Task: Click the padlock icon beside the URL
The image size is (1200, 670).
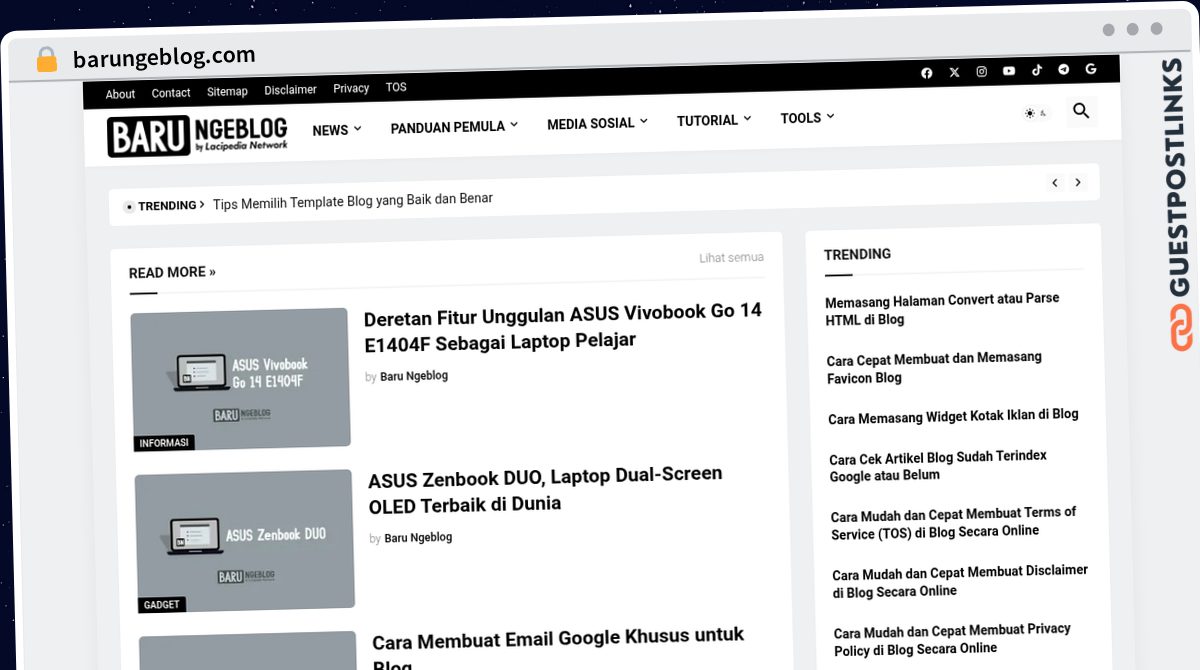Action: coord(47,60)
